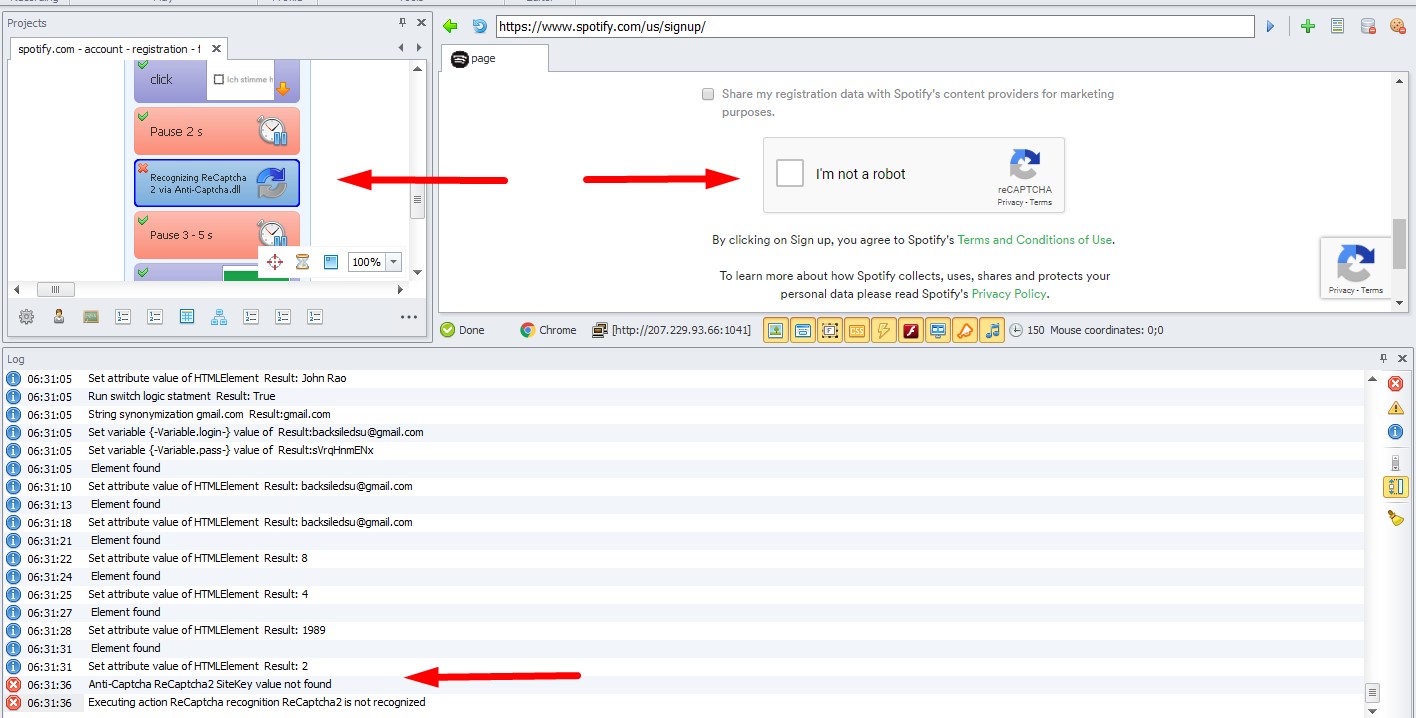Select log entry String synonymization gmail.com

pos(684,414)
